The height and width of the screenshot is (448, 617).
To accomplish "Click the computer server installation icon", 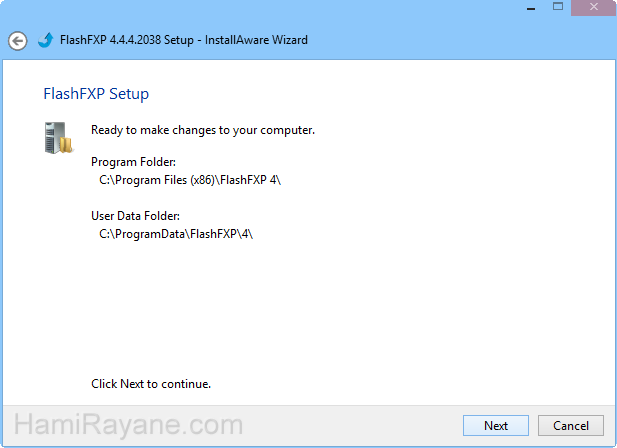I will pyautogui.click(x=59, y=138).
